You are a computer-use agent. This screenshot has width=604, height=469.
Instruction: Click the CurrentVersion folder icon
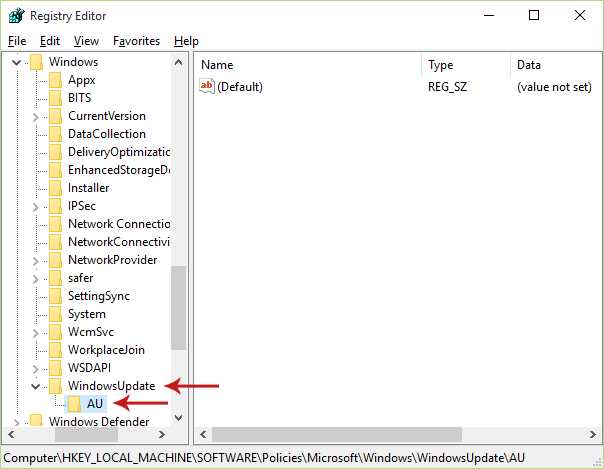pos(55,116)
